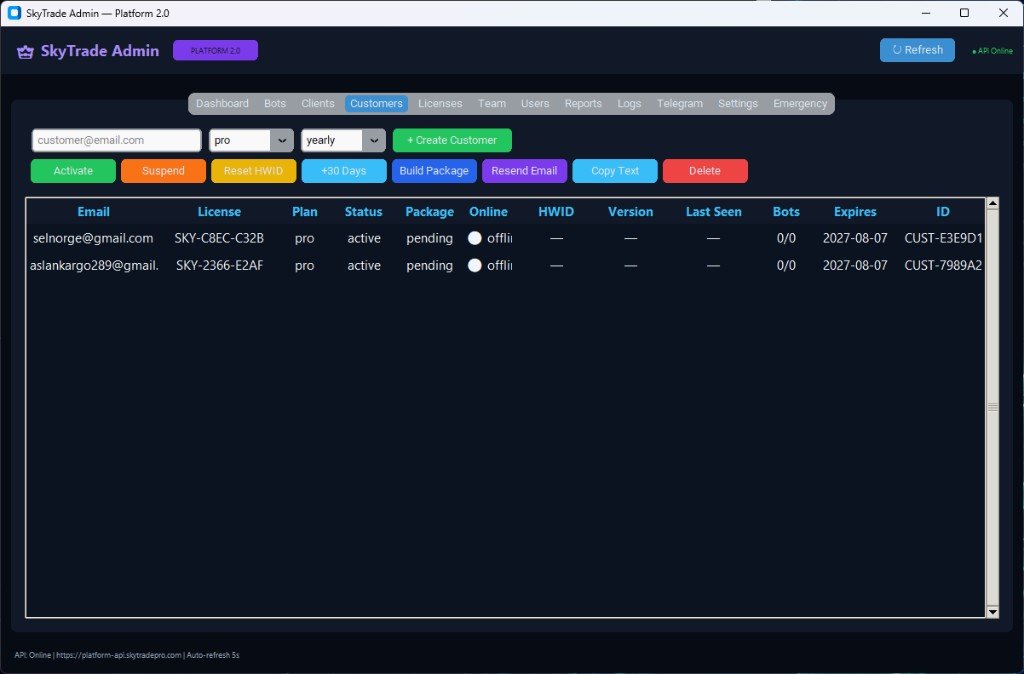
Task: Sort by the License column header
Action: pyautogui.click(x=219, y=212)
